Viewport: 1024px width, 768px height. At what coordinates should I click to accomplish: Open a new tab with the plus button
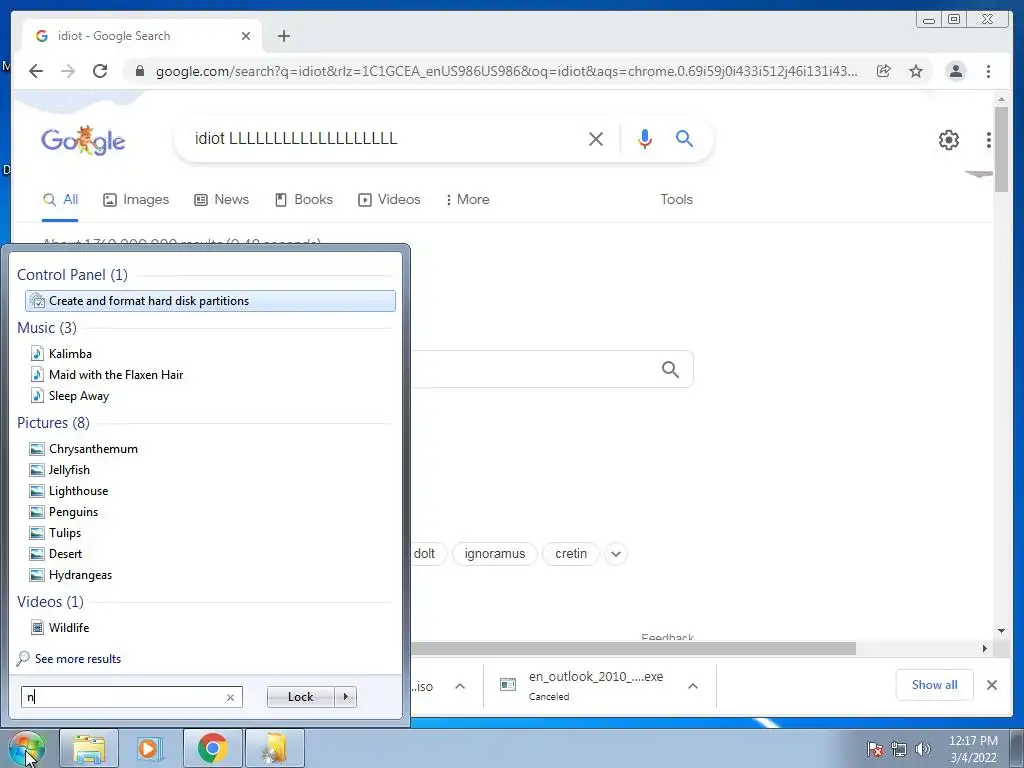pyautogui.click(x=283, y=36)
